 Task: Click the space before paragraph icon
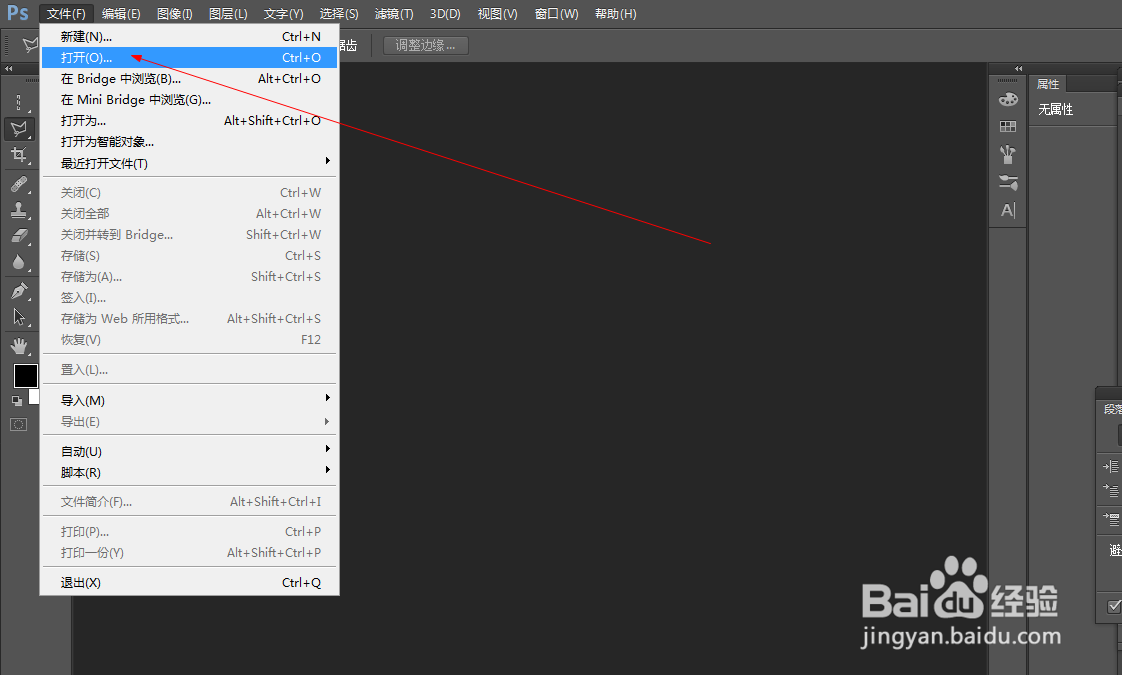[x=1111, y=519]
